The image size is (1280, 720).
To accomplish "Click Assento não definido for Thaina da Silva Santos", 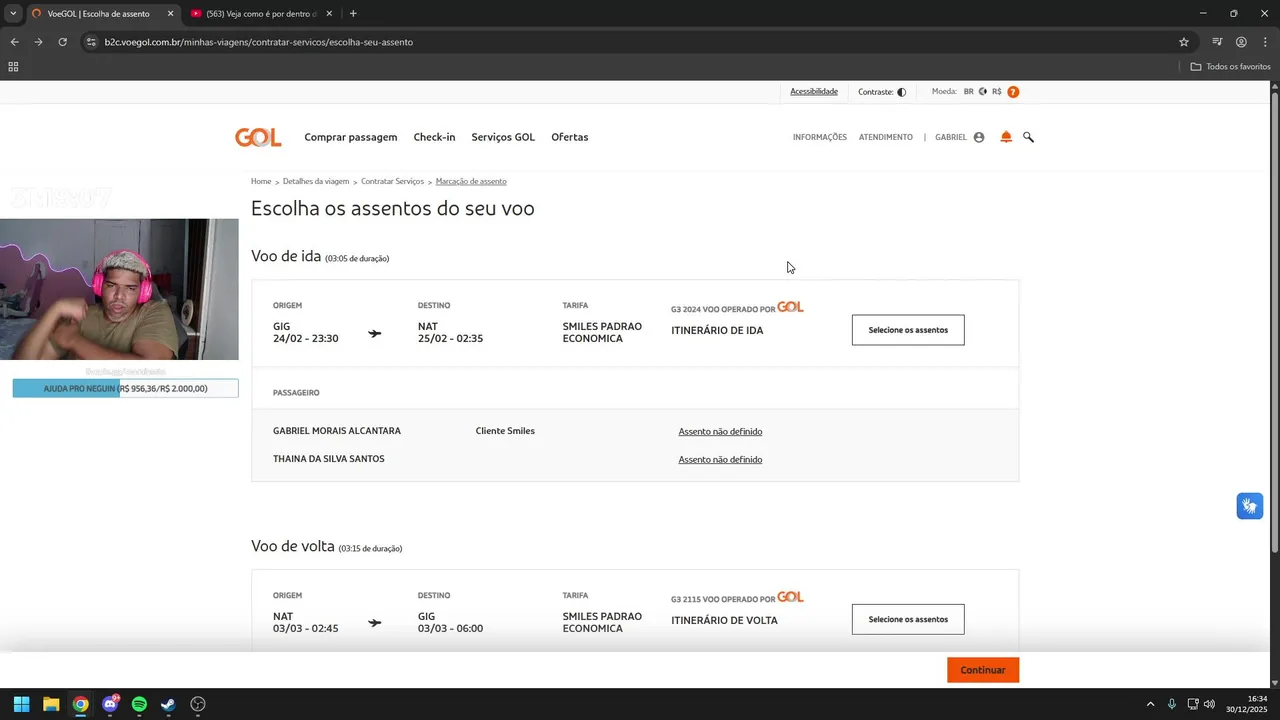I will pyautogui.click(x=720, y=460).
